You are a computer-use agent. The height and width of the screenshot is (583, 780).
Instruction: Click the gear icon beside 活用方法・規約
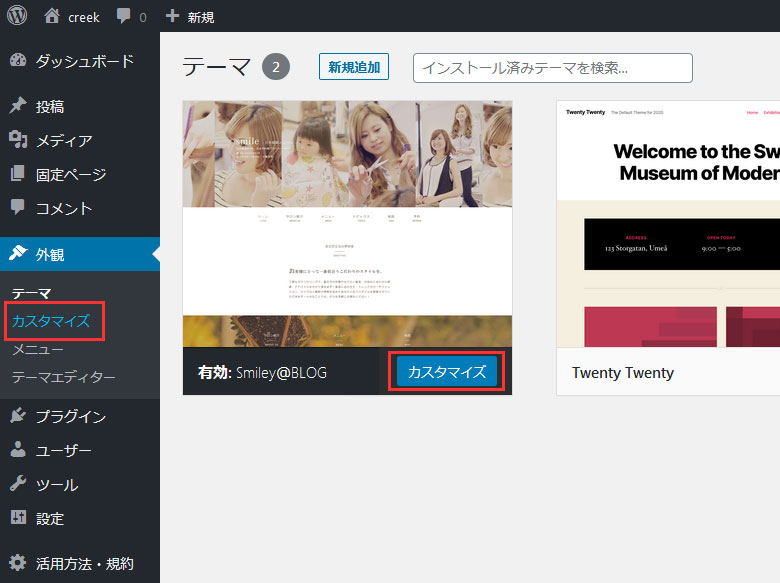click(x=18, y=562)
